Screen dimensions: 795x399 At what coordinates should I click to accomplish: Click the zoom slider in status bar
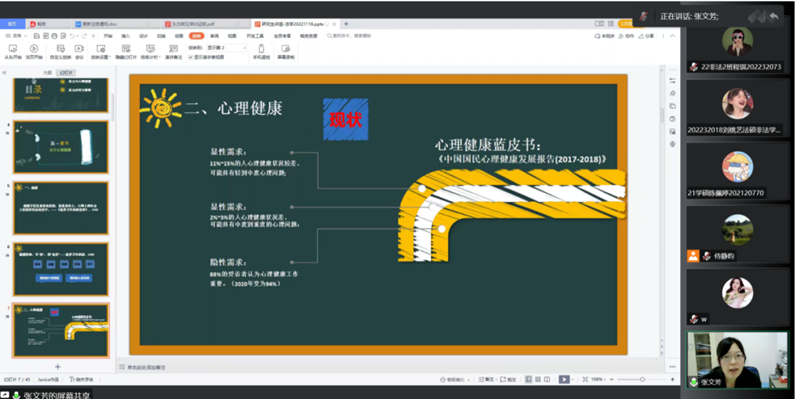642,379
